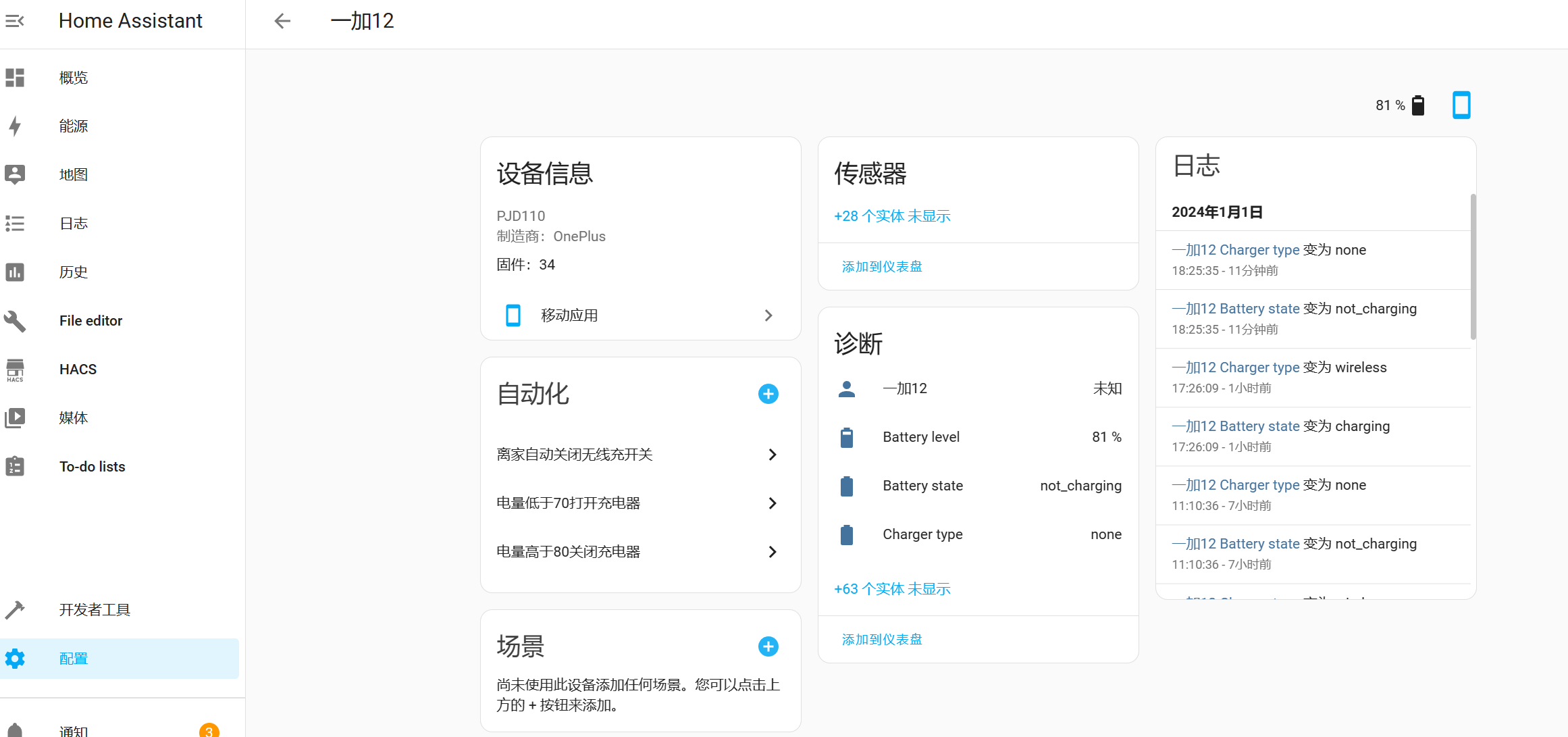Open the 开发者工具 hammer icon

click(x=15, y=610)
